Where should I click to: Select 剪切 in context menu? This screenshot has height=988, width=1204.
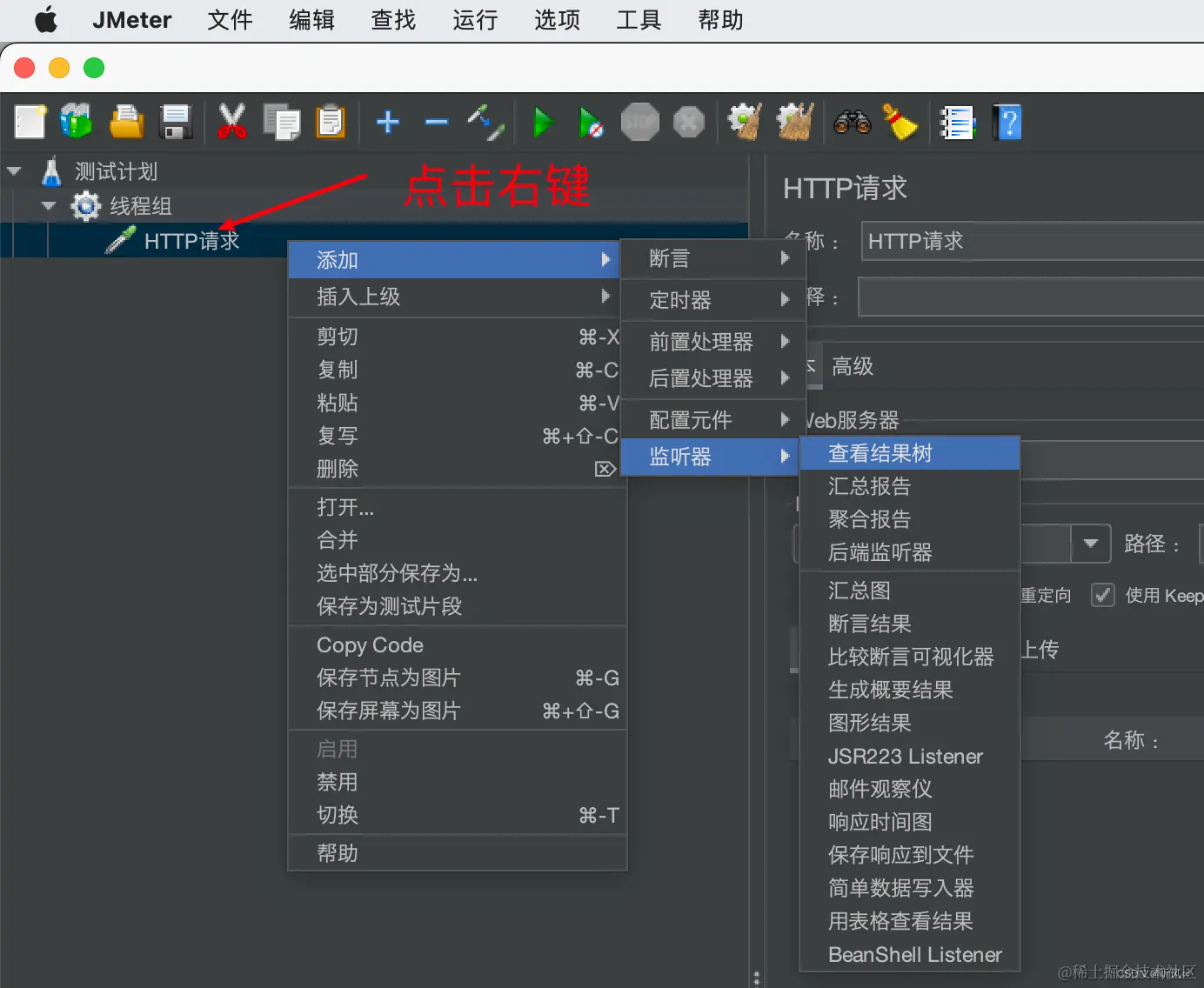coord(458,337)
